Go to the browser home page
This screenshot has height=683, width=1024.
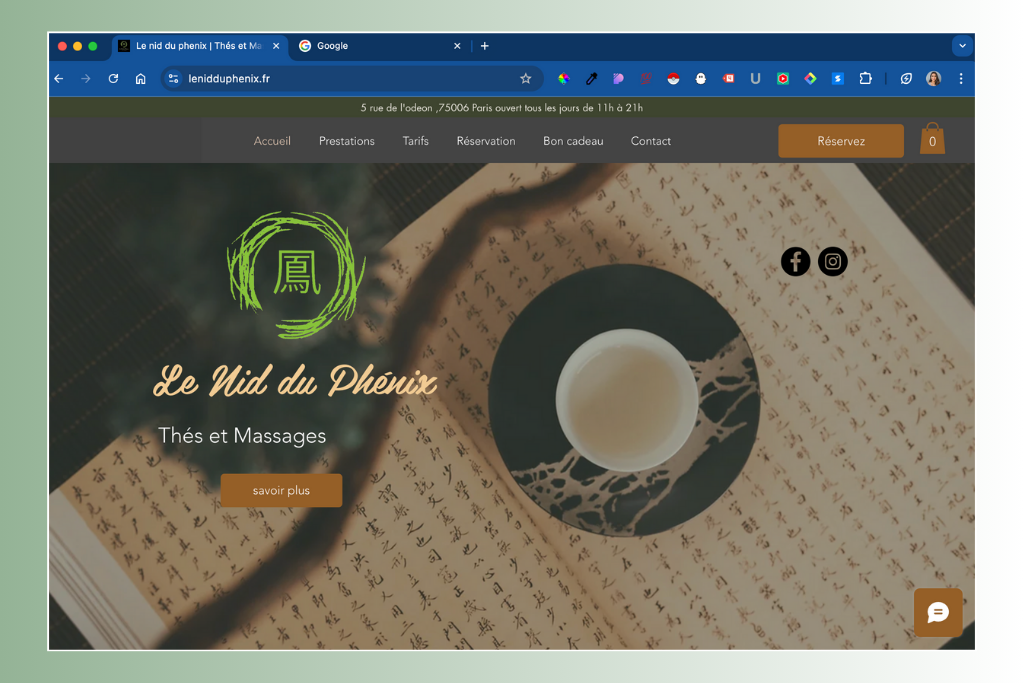(141, 78)
